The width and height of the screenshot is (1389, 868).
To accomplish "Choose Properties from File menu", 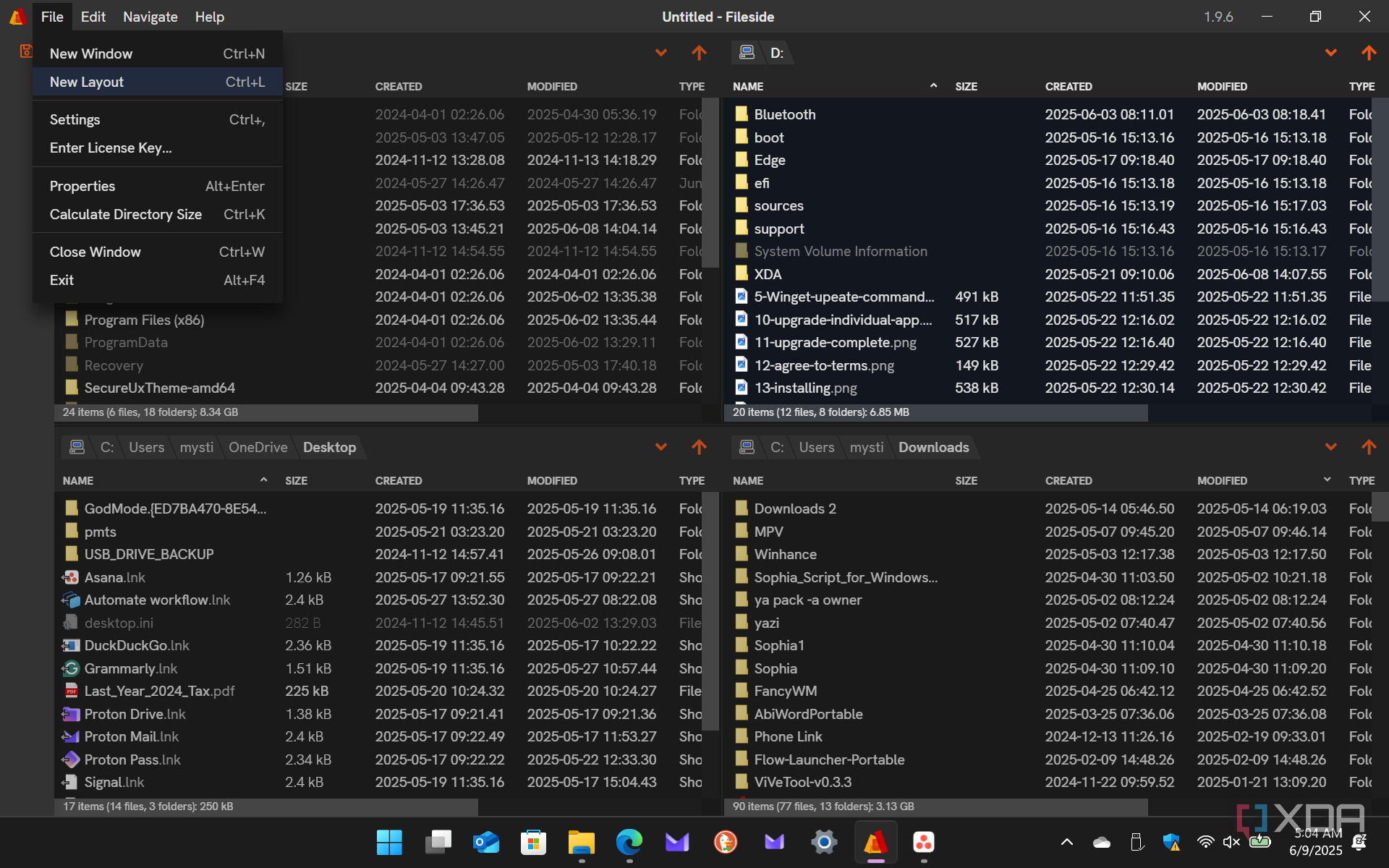I will pos(158,186).
